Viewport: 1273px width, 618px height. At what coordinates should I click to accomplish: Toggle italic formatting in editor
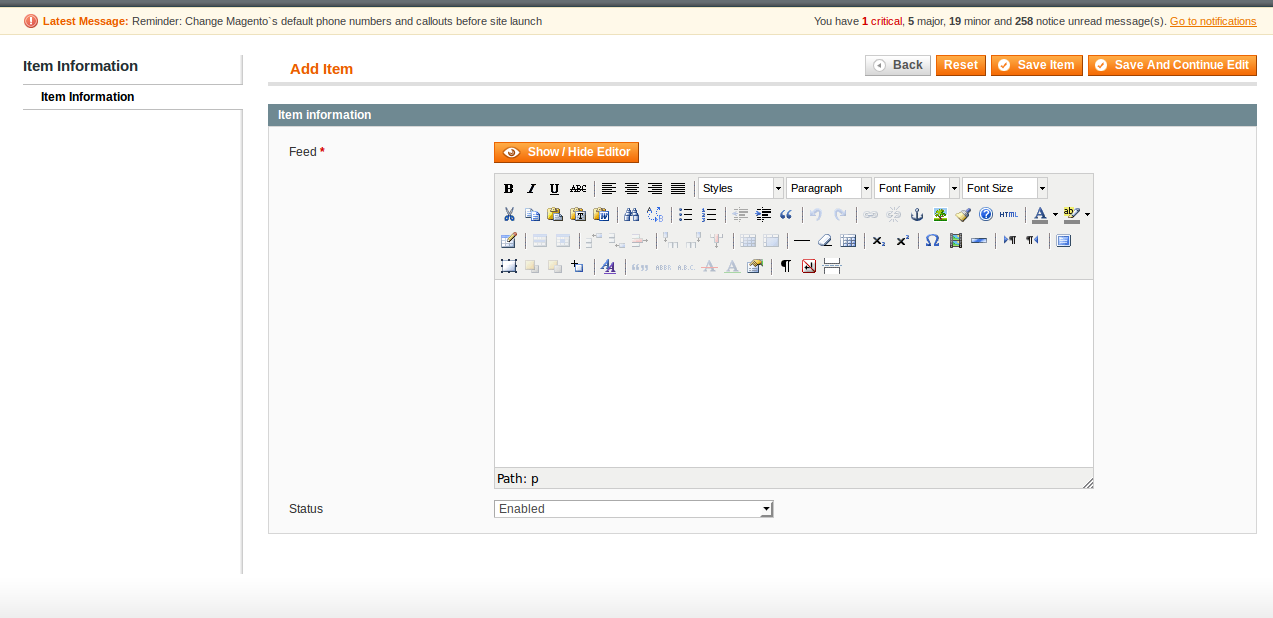click(532, 188)
